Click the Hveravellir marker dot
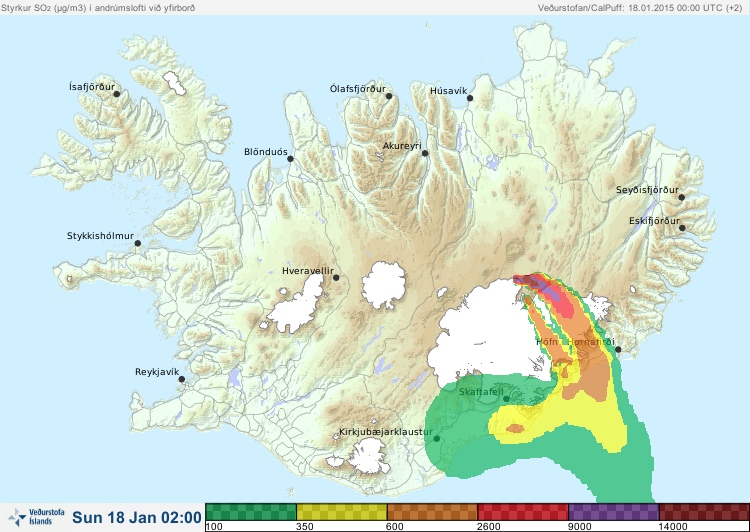Viewport: 750px width, 532px height. tap(336, 277)
